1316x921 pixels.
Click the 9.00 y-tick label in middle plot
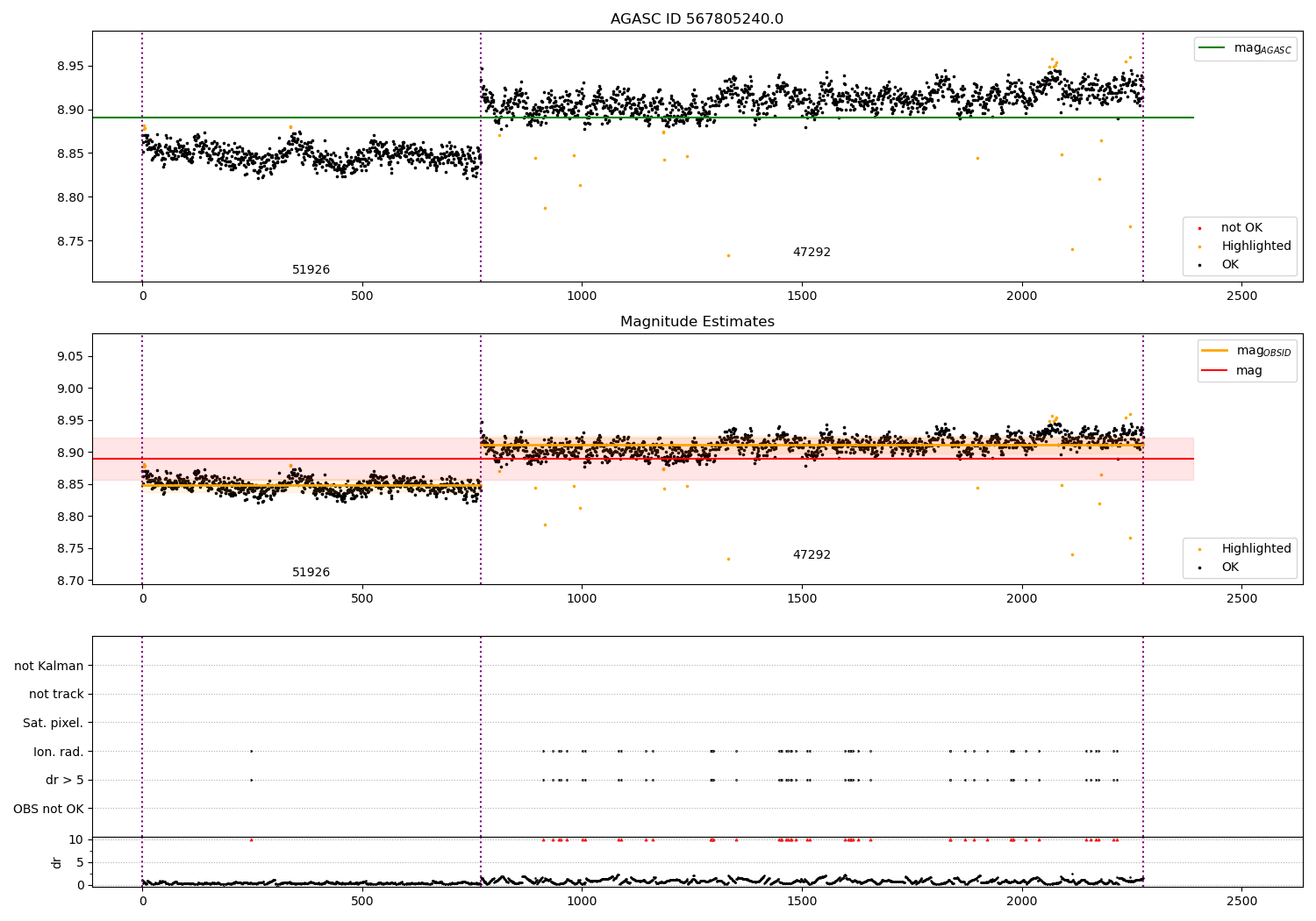coord(69,389)
